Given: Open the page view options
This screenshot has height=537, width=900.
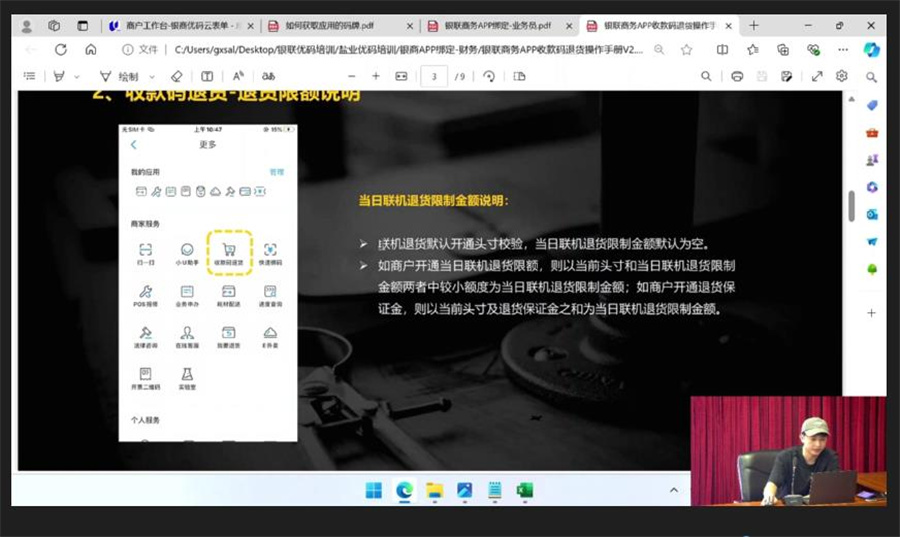Looking at the screenshot, I should (x=519, y=76).
